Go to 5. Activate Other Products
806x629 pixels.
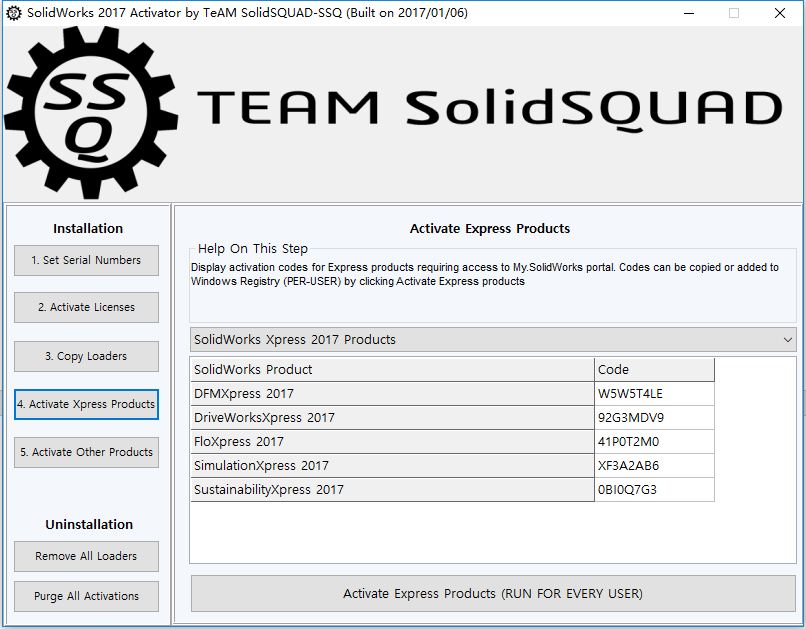coord(86,452)
